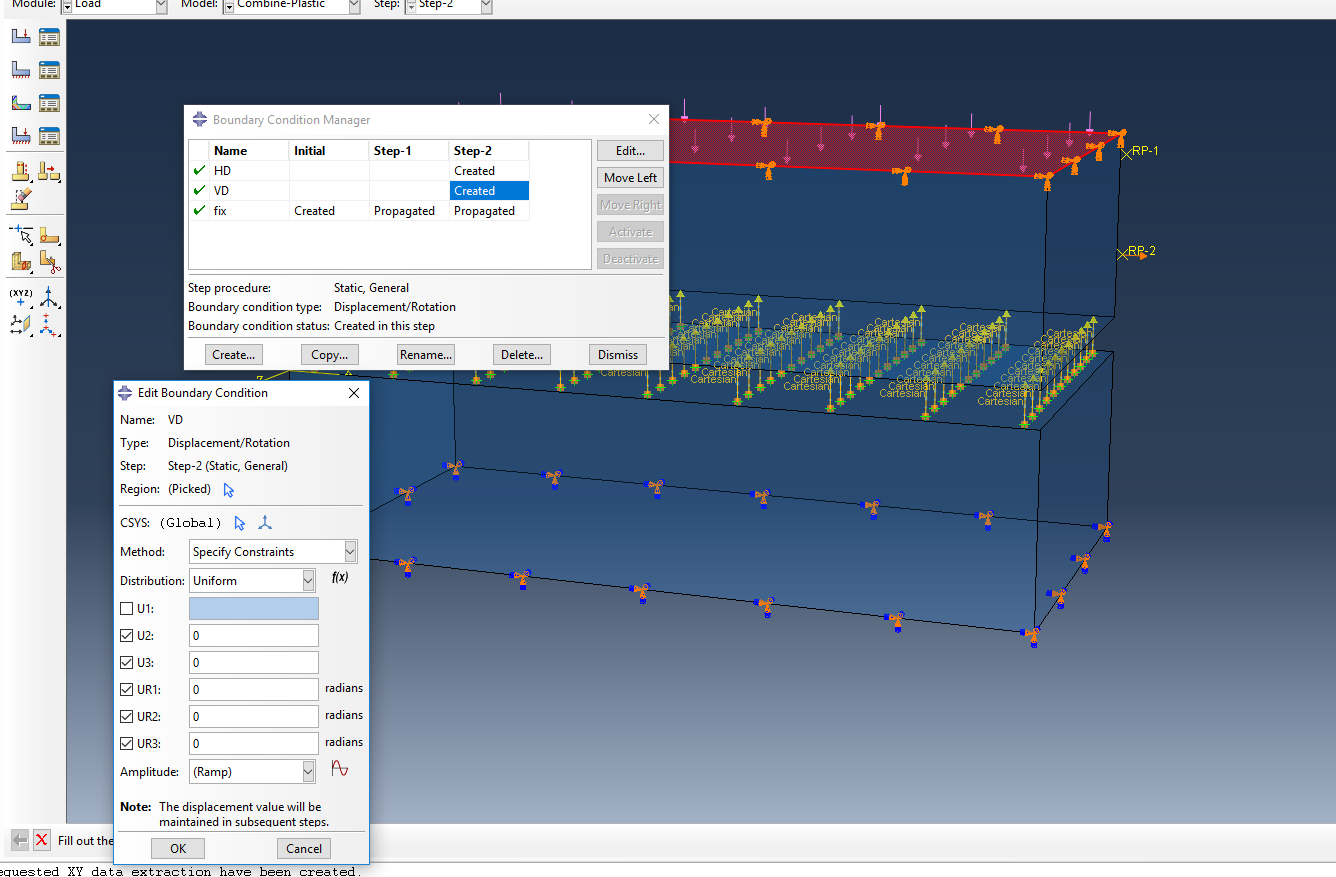
Task: Click the Region edit picker arrow
Action: click(x=229, y=490)
